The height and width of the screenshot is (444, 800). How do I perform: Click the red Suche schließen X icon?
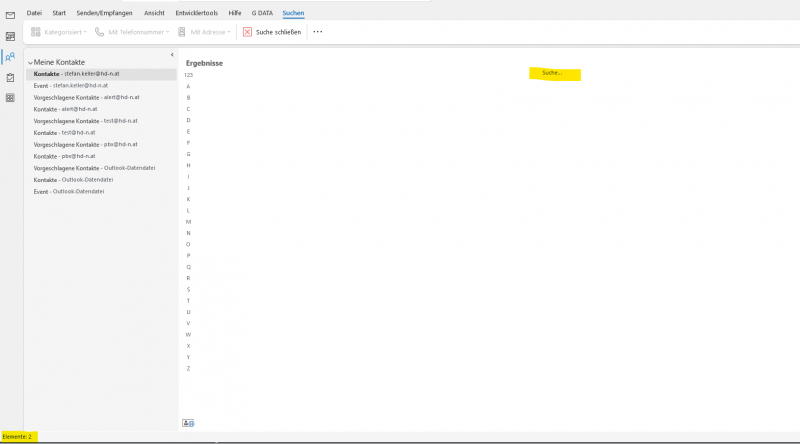point(247,32)
